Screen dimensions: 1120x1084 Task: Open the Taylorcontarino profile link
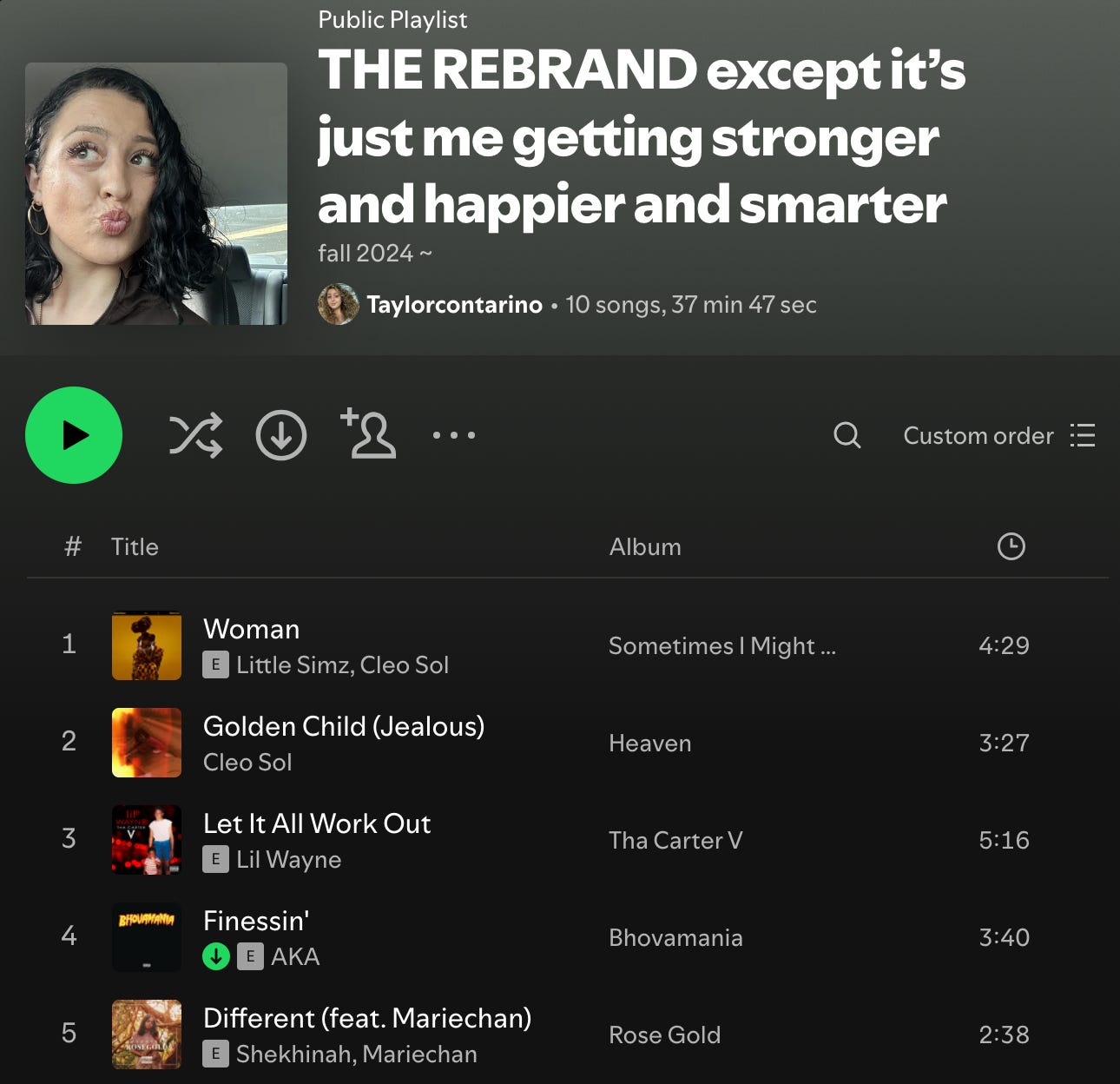454,304
